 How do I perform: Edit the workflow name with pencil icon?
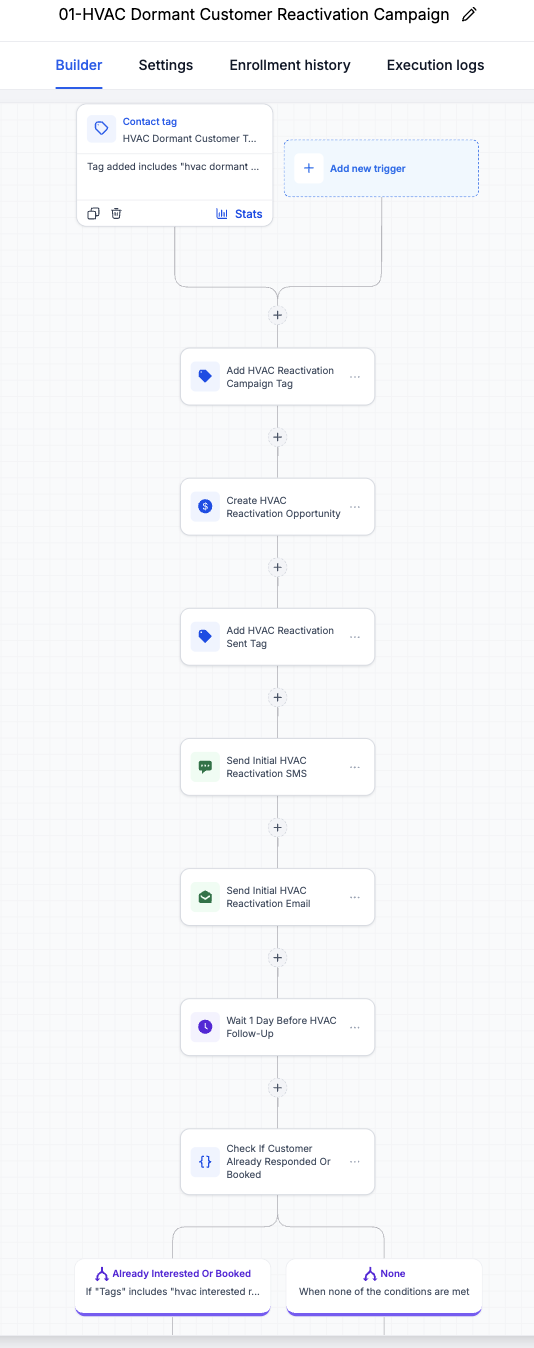coord(469,15)
